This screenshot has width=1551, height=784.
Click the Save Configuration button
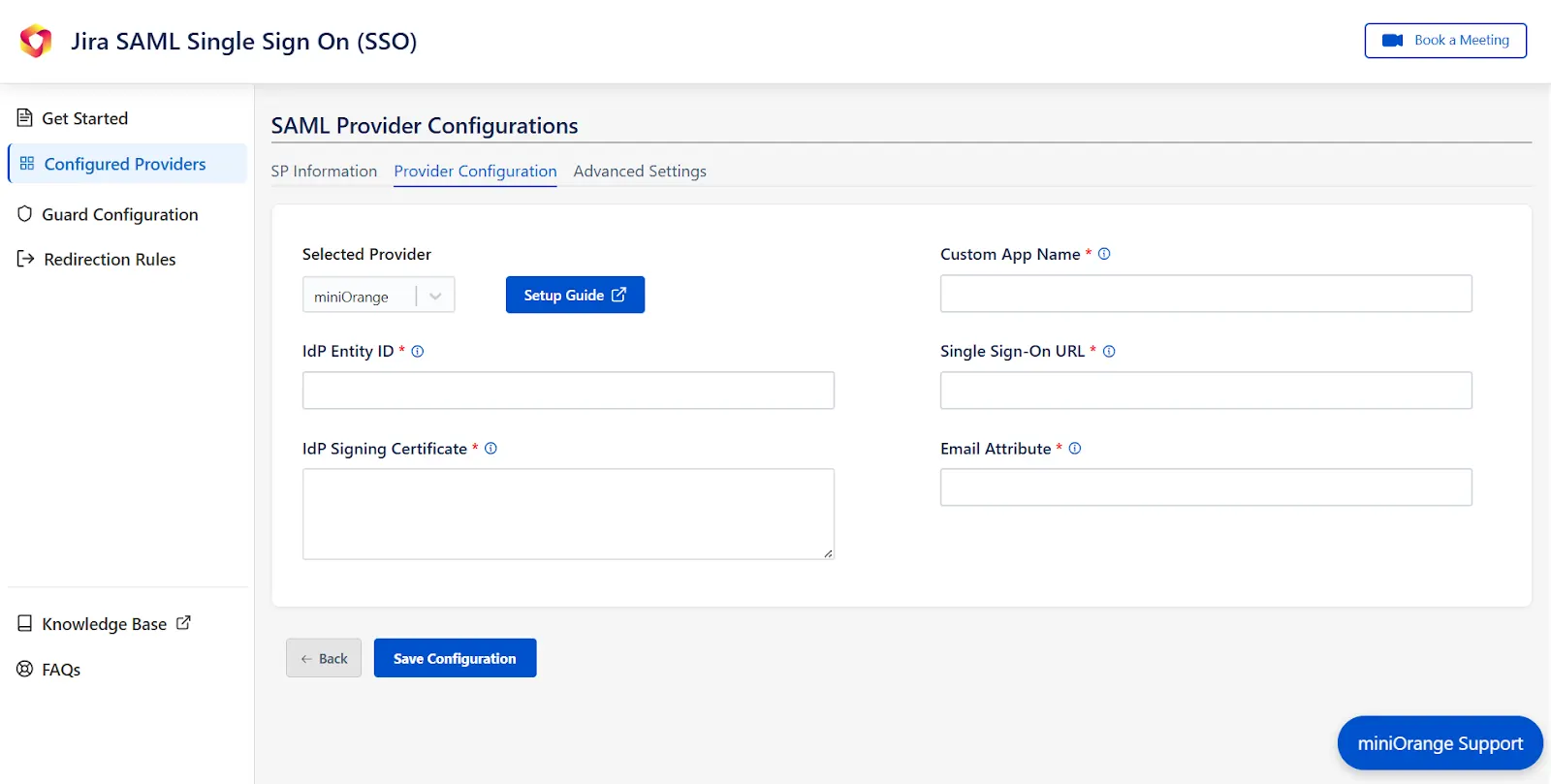[x=455, y=658]
